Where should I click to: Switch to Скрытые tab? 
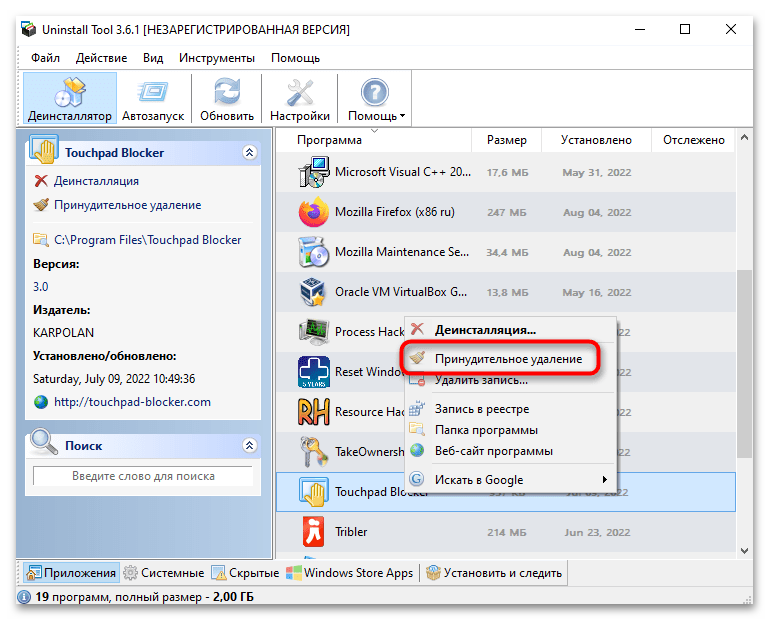[245, 573]
